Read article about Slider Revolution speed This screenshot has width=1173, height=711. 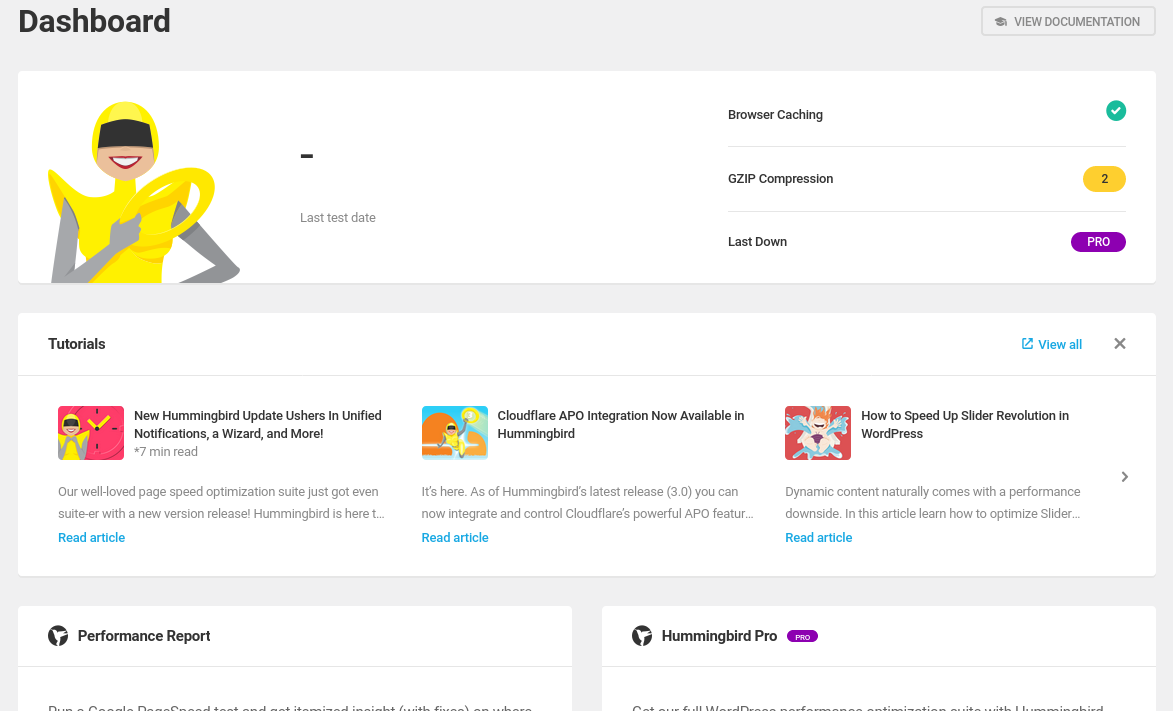click(x=818, y=537)
